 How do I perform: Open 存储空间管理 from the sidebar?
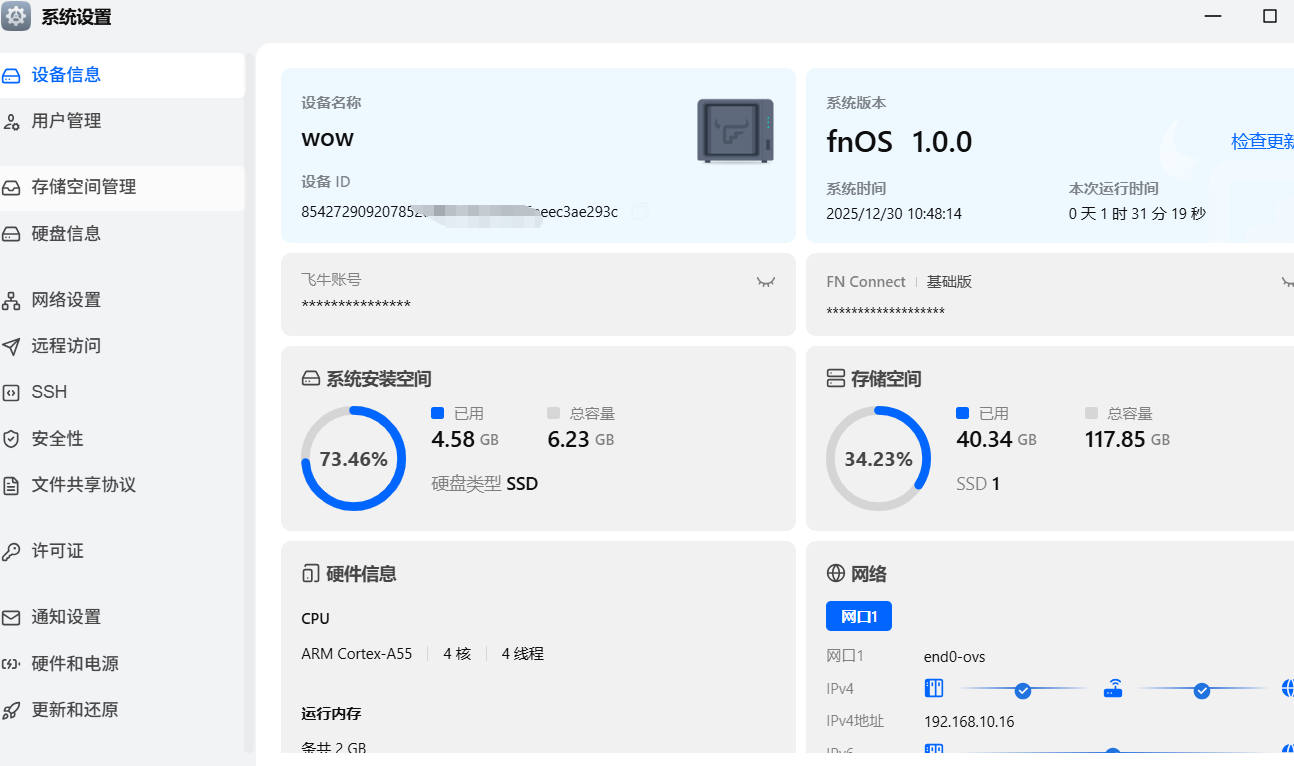[122, 187]
